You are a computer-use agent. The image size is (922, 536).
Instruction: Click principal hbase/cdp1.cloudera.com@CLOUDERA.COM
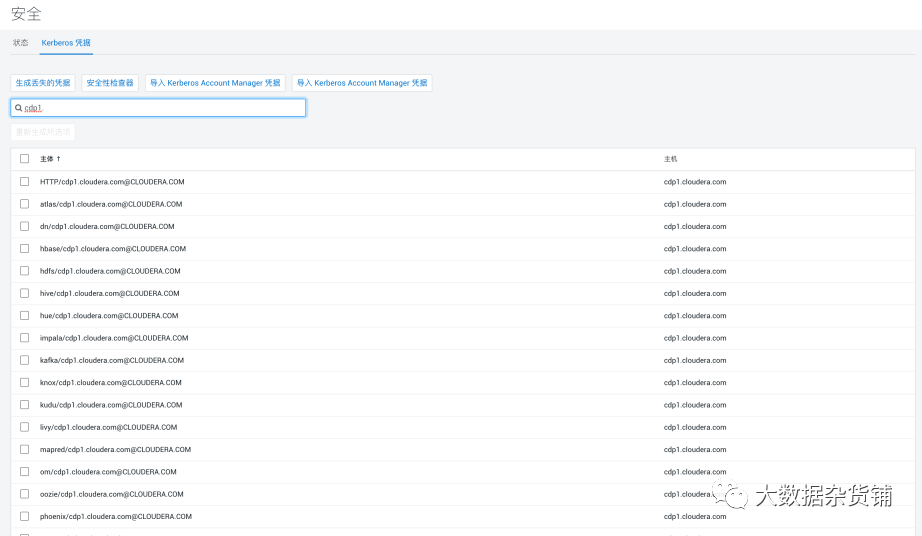coord(113,249)
